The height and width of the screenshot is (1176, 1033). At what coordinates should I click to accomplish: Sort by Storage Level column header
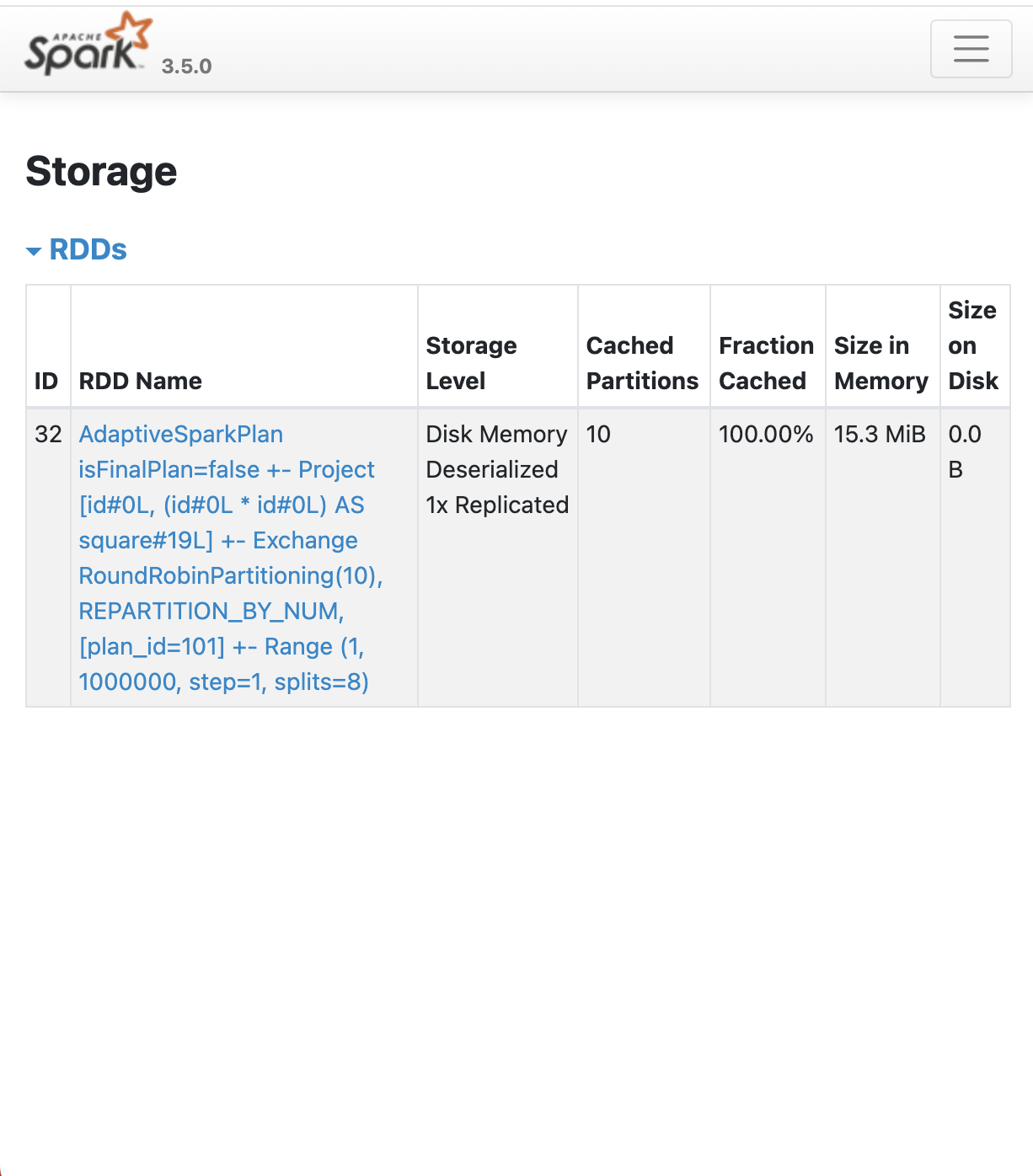coord(471,363)
